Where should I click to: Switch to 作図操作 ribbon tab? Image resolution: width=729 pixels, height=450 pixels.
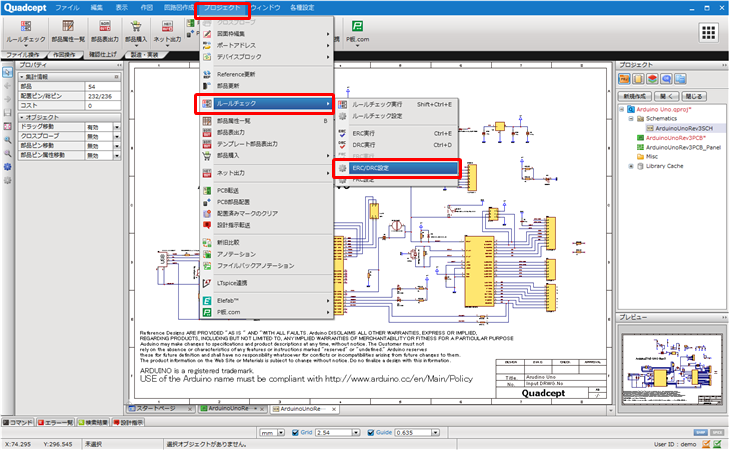pyautogui.click(x=64, y=55)
